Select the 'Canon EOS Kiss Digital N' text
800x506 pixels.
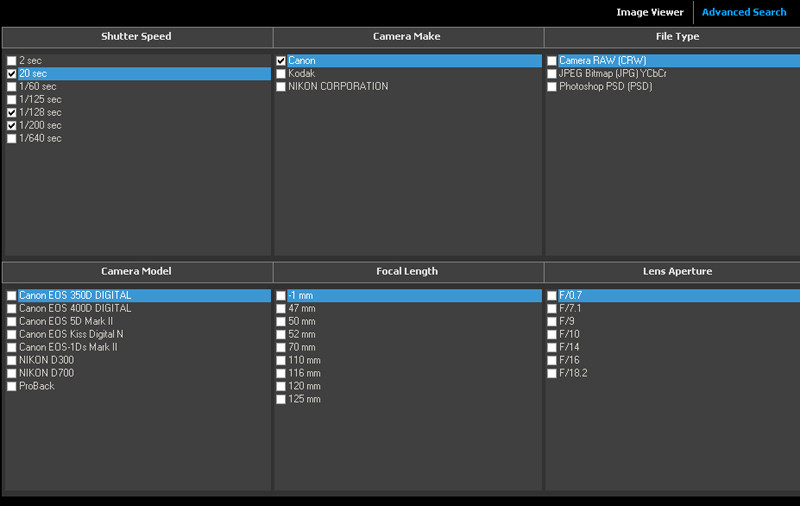(71, 335)
